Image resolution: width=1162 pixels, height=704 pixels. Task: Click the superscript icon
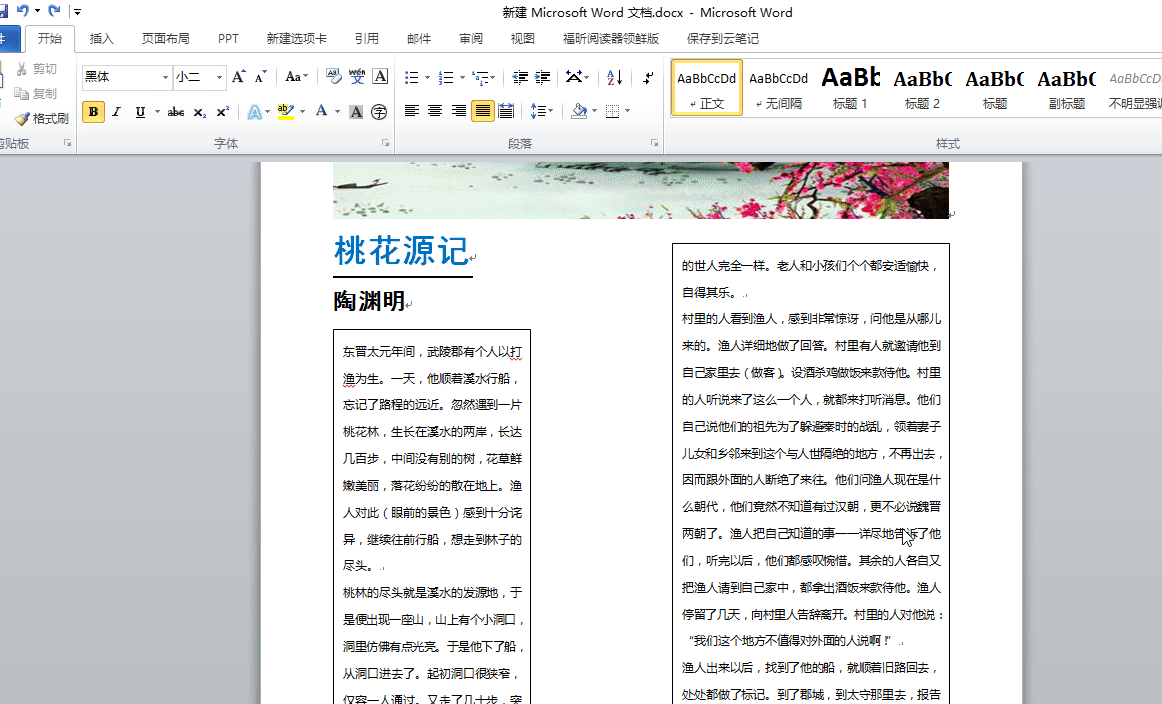[x=222, y=111]
